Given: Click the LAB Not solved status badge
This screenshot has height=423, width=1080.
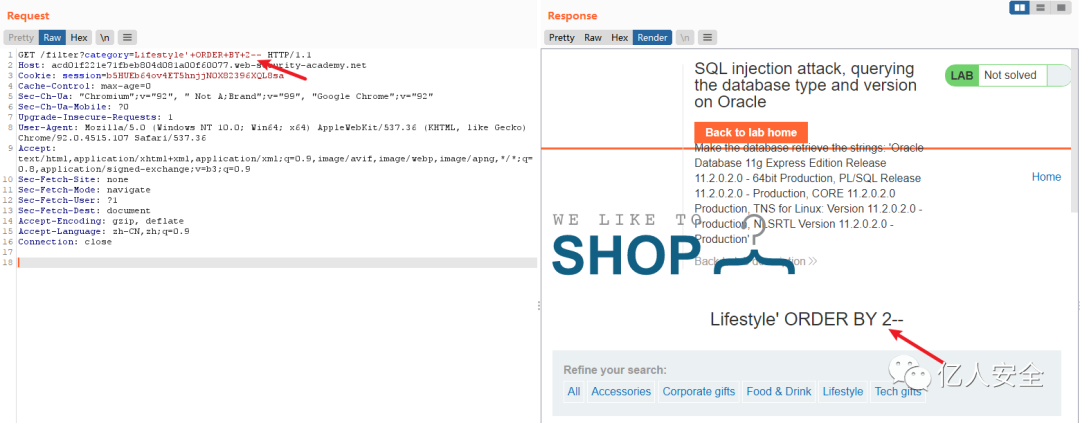Looking at the screenshot, I should 1008,75.
